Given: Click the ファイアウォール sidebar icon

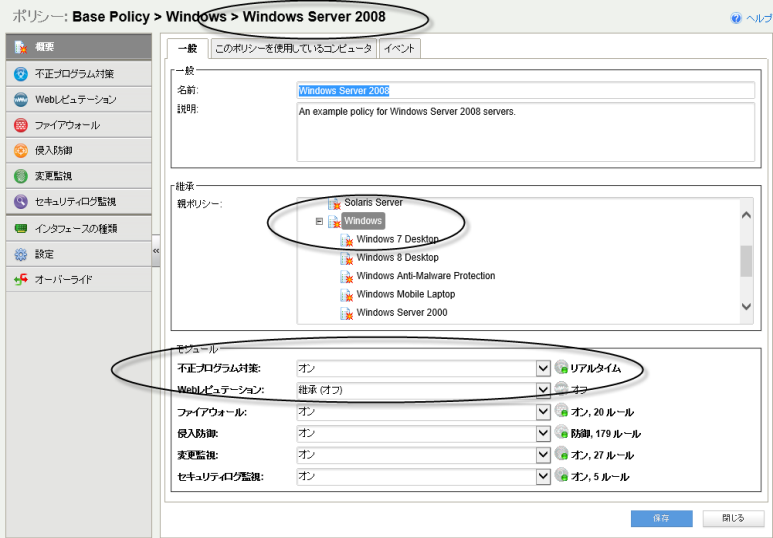Looking at the screenshot, I should coord(20,126).
